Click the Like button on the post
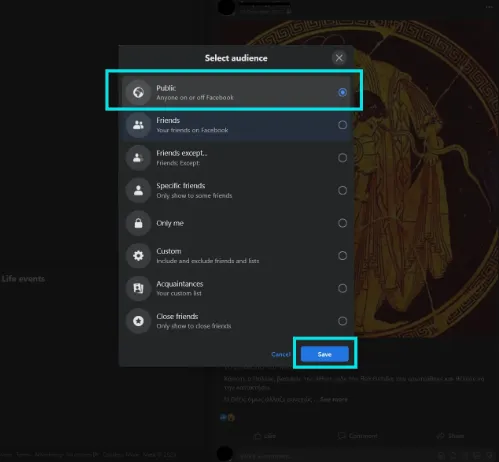 tap(265, 436)
